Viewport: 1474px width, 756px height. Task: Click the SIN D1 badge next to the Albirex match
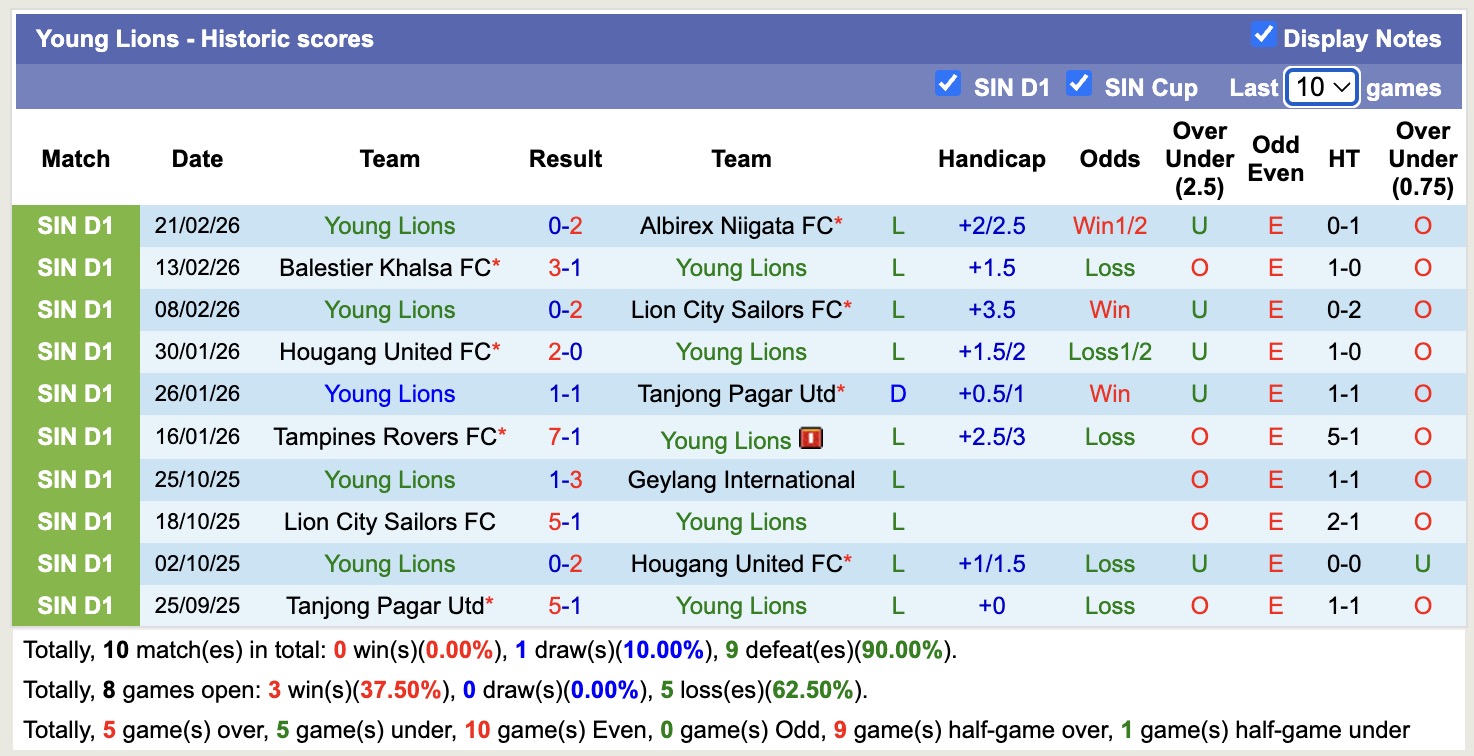click(x=75, y=225)
